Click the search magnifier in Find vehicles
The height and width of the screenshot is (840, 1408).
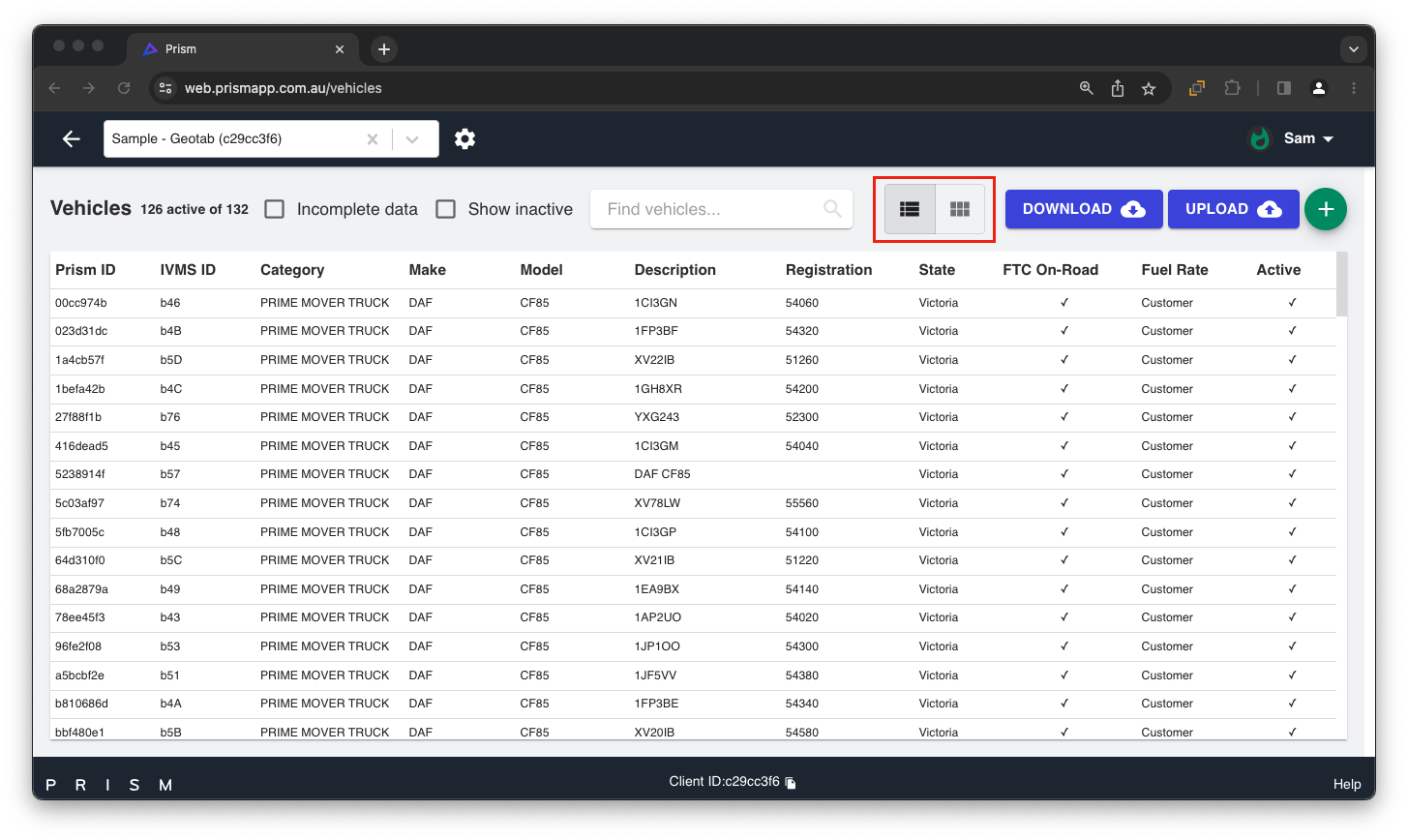[x=832, y=209]
